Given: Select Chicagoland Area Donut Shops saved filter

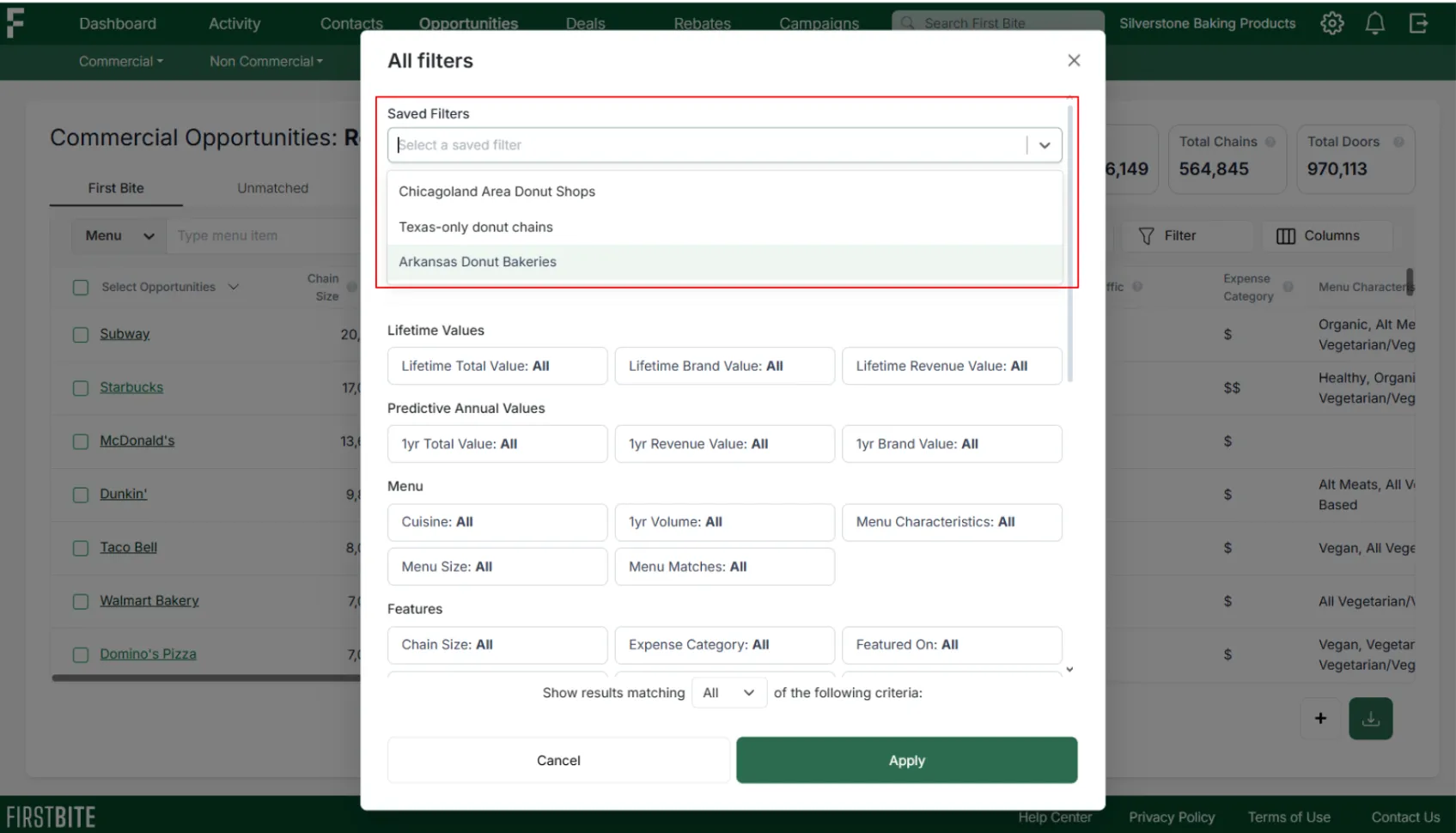Looking at the screenshot, I should 725,192.
